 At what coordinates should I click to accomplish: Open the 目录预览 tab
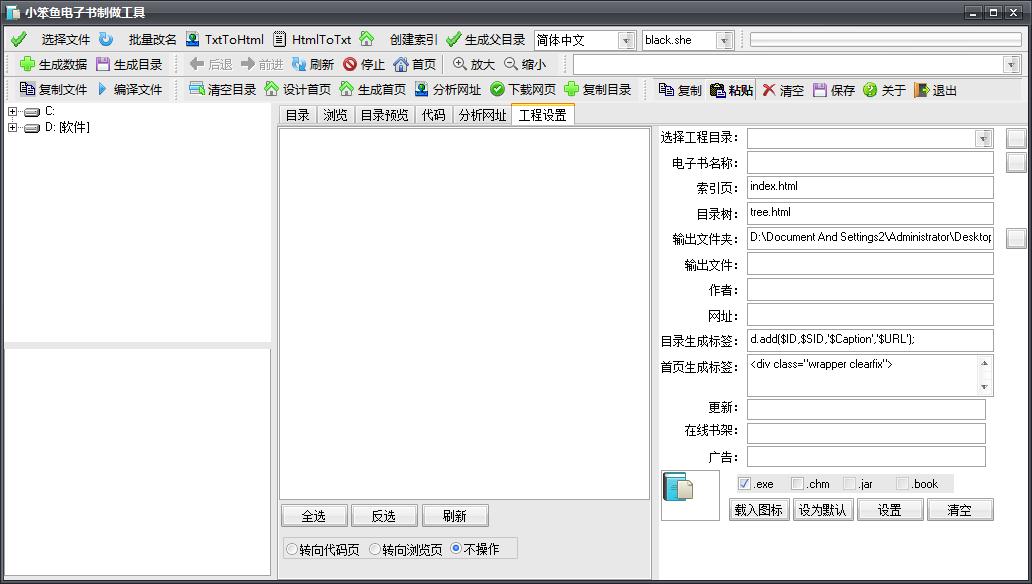[x=384, y=115]
